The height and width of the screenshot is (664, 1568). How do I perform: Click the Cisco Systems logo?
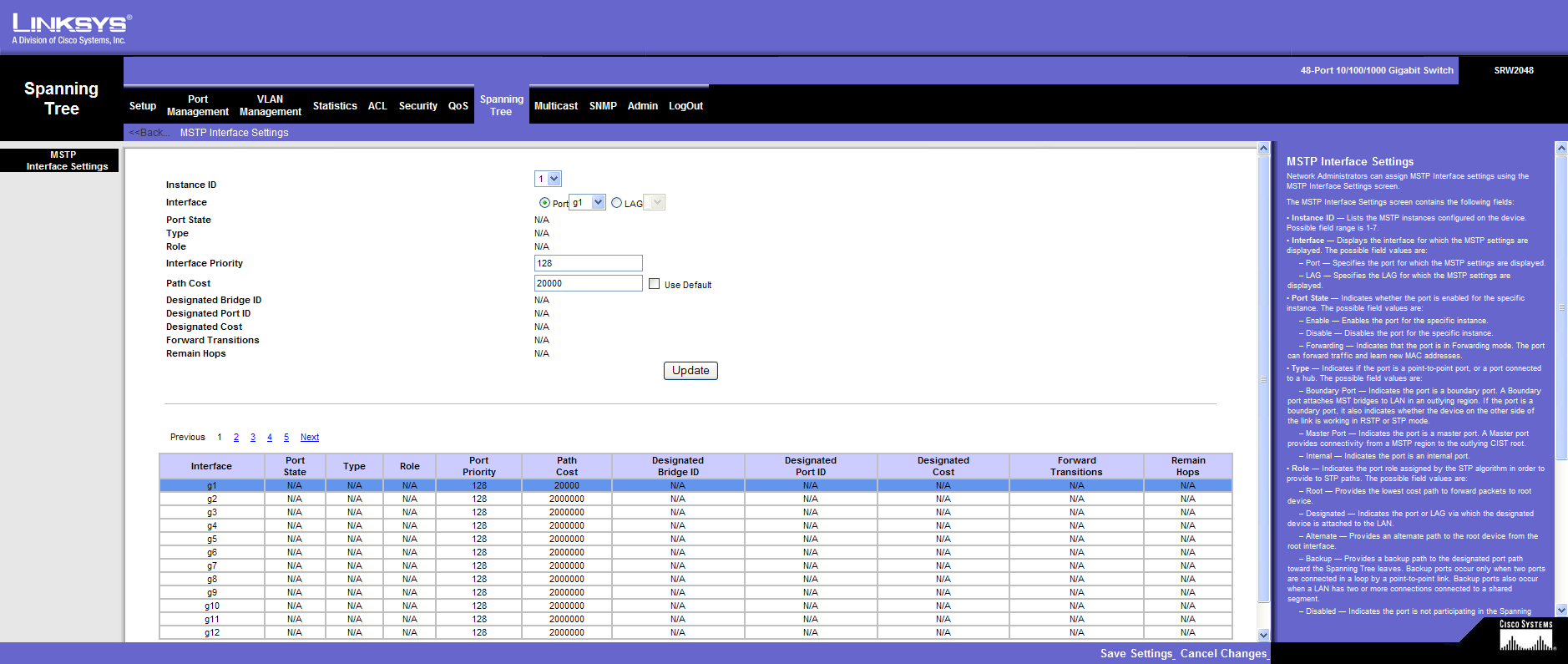(x=1525, y=636)
